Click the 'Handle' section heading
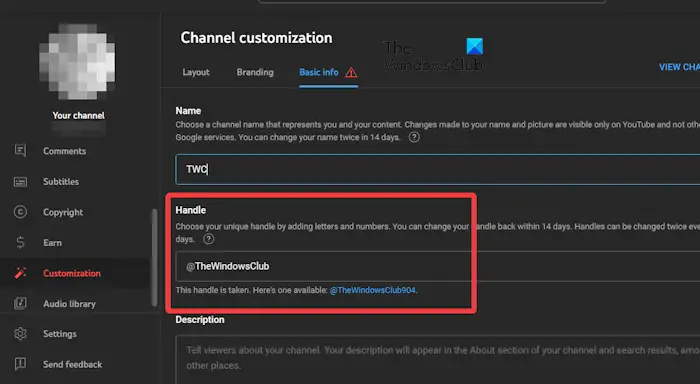The image size is (700, 384). (191, 210)
